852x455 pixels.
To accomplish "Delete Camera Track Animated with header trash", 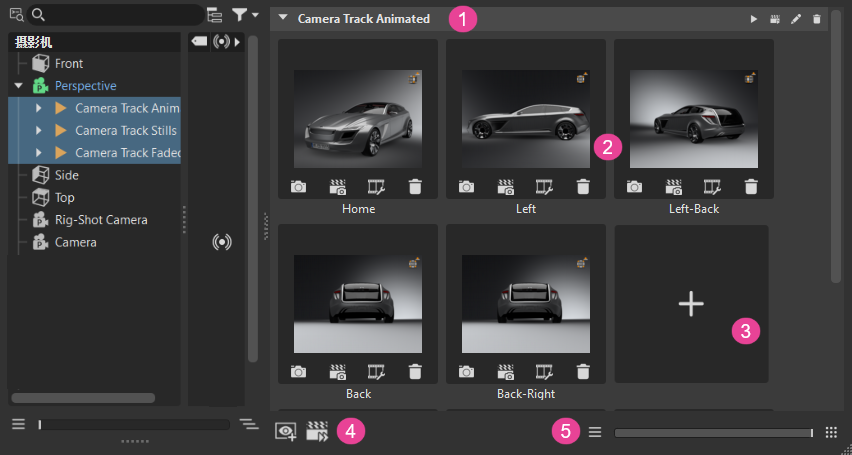I will pos(817,19).
